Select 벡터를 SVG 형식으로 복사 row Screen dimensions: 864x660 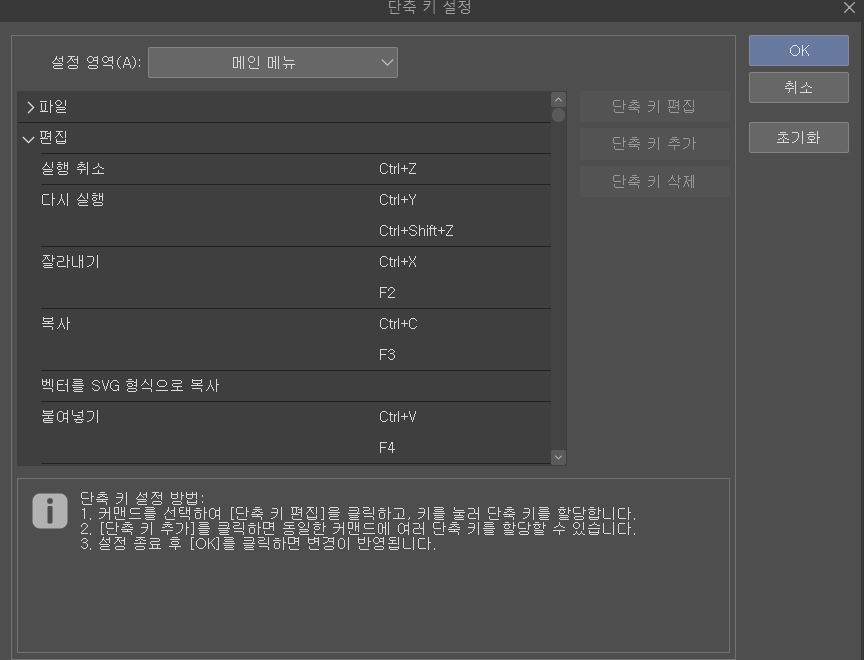pos(295,386)
